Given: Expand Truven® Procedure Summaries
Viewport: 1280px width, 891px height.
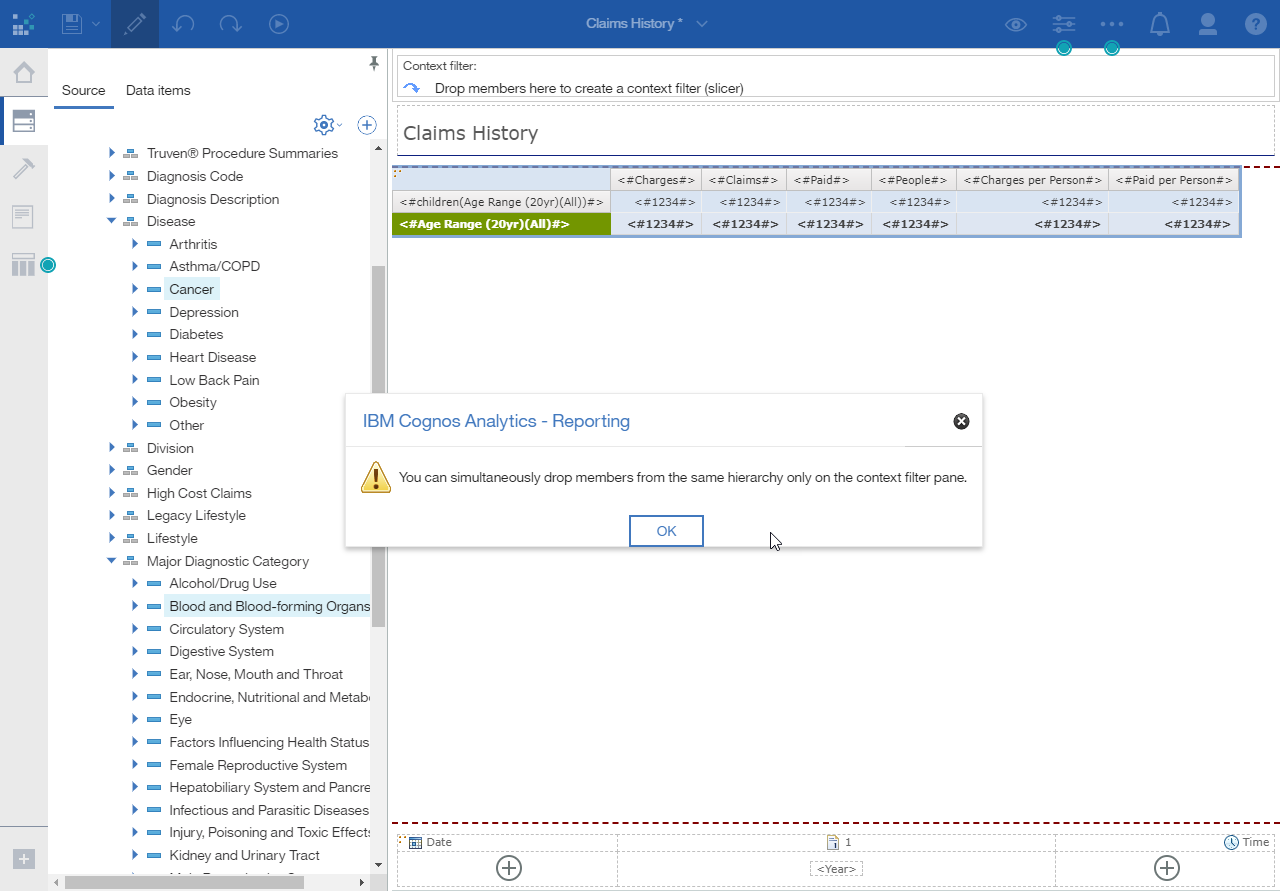Looking at the screenshot, I should 112,153.
